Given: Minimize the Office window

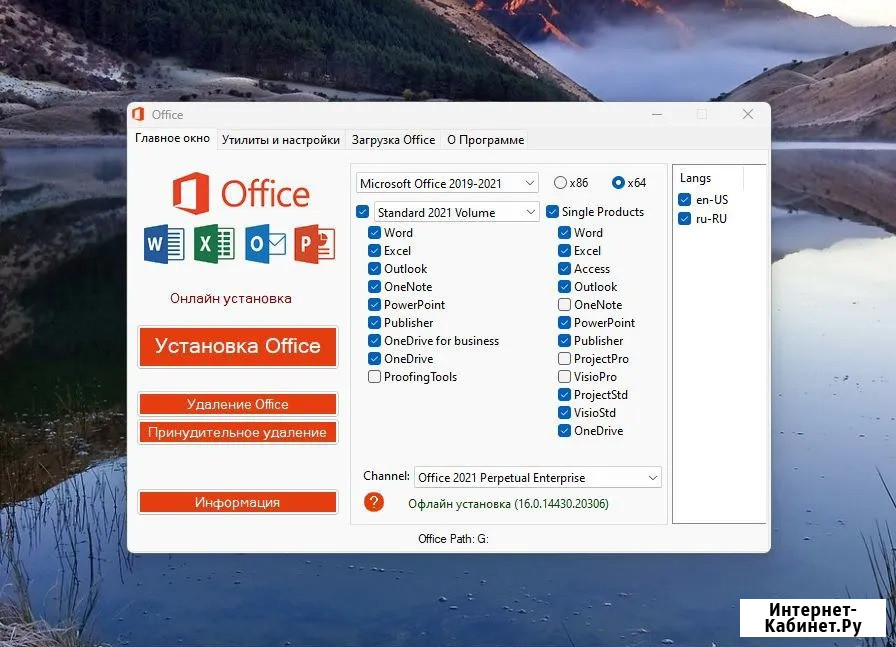Looking at the screenshot, I should click(657, 114).
